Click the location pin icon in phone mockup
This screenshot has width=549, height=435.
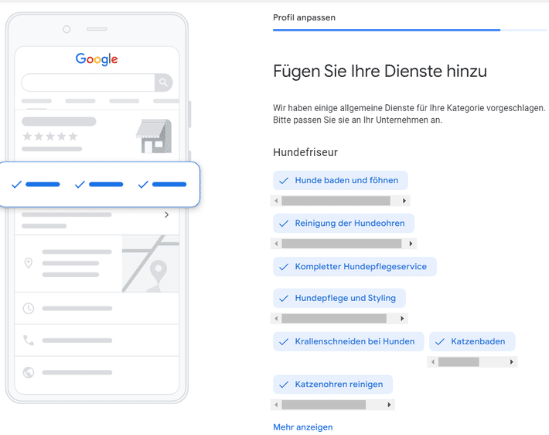tap(28, 263)
